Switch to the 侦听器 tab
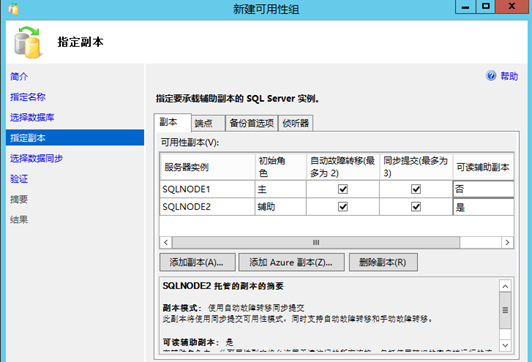 [x=296, y=123]
